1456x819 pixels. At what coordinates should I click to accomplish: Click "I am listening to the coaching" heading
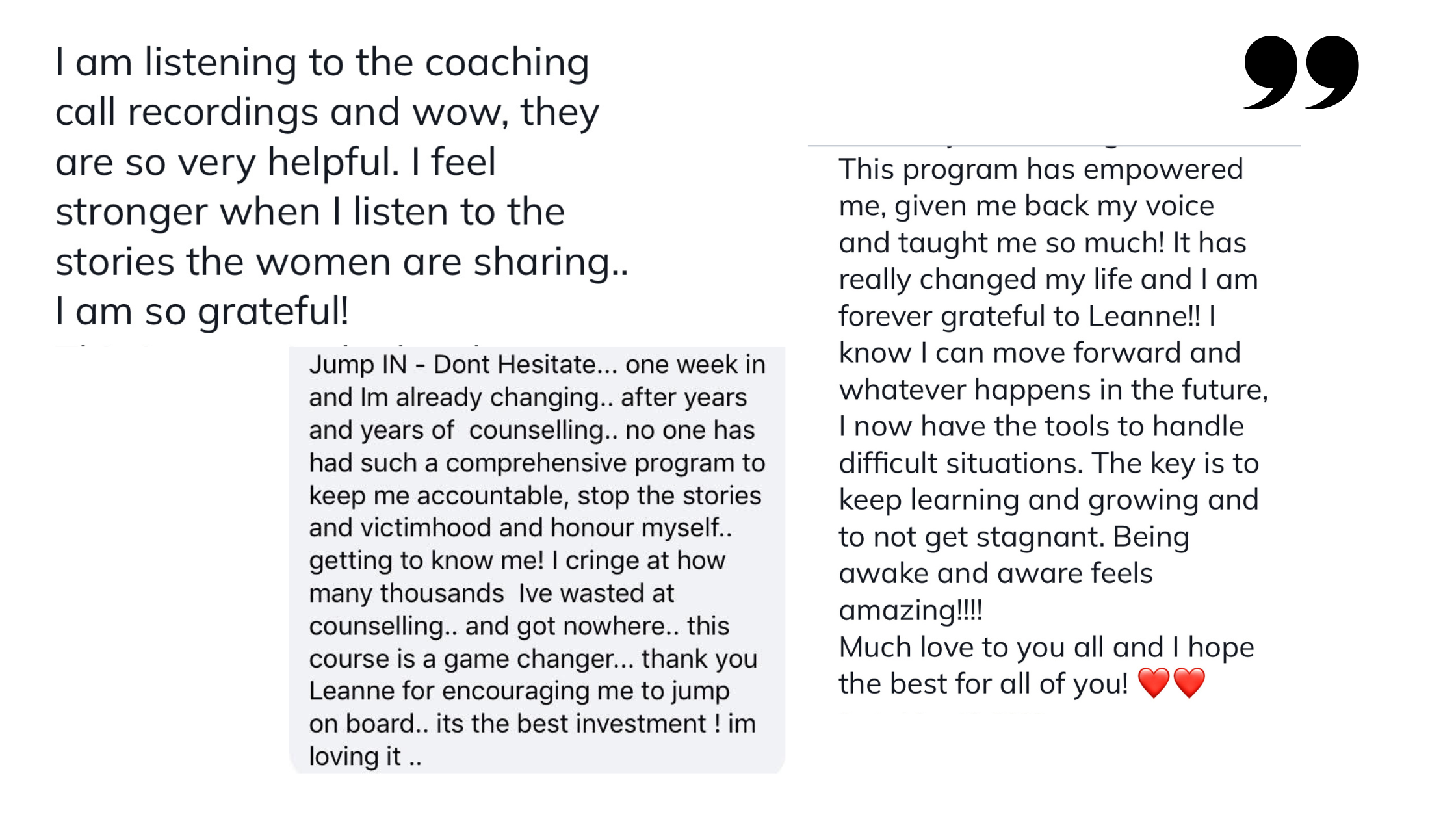pyautogui.click(x=322, y=63)
